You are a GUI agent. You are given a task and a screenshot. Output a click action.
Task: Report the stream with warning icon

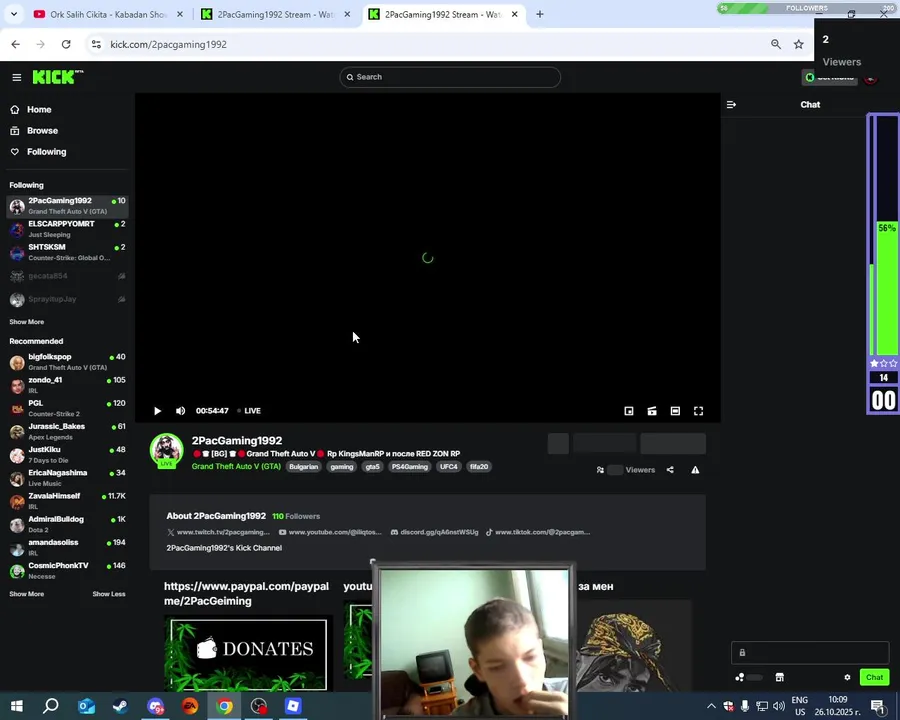(695, 470)
